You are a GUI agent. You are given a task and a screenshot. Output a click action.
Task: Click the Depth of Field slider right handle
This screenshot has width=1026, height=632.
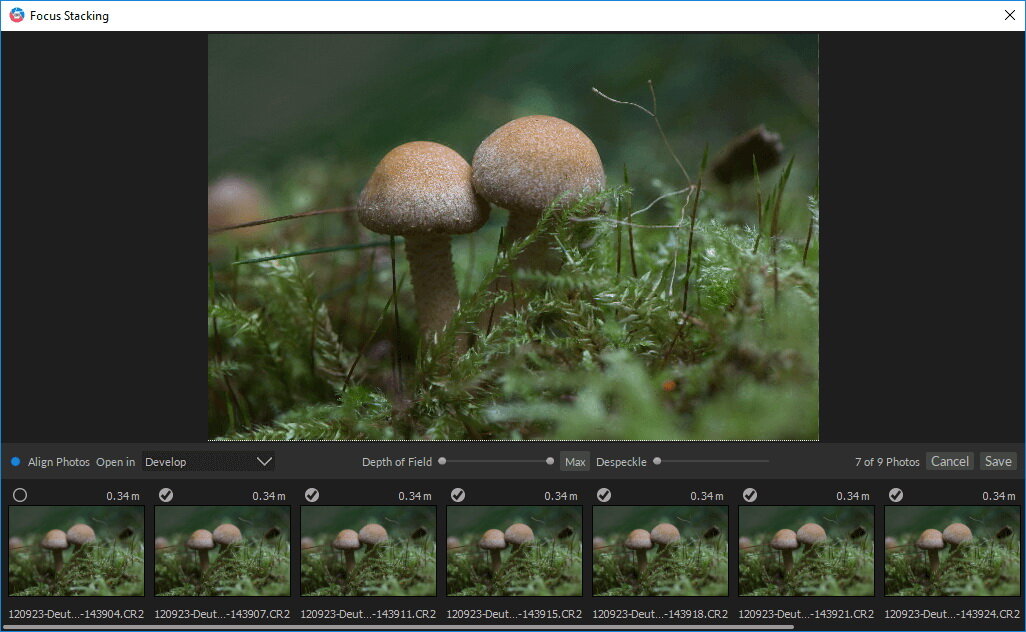(550, 461)
